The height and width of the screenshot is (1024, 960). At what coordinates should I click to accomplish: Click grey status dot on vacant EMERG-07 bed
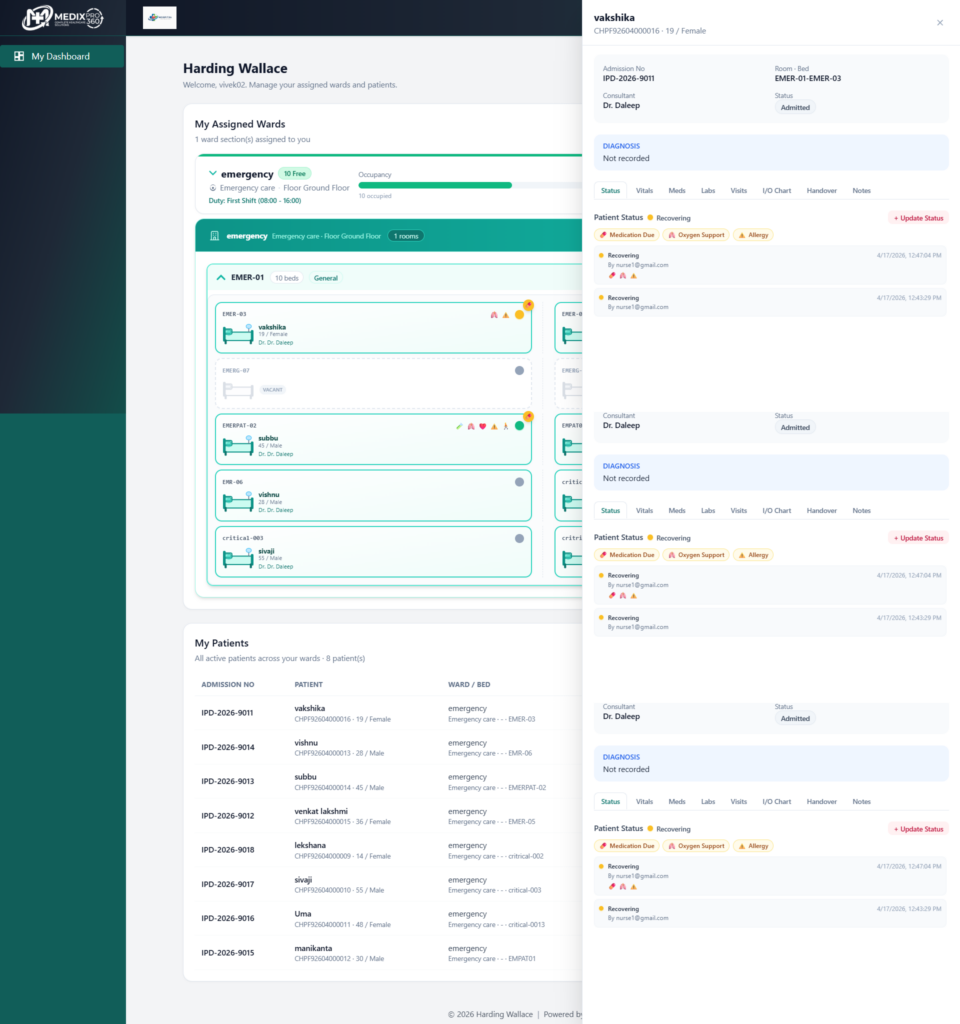tap(519, 370)
